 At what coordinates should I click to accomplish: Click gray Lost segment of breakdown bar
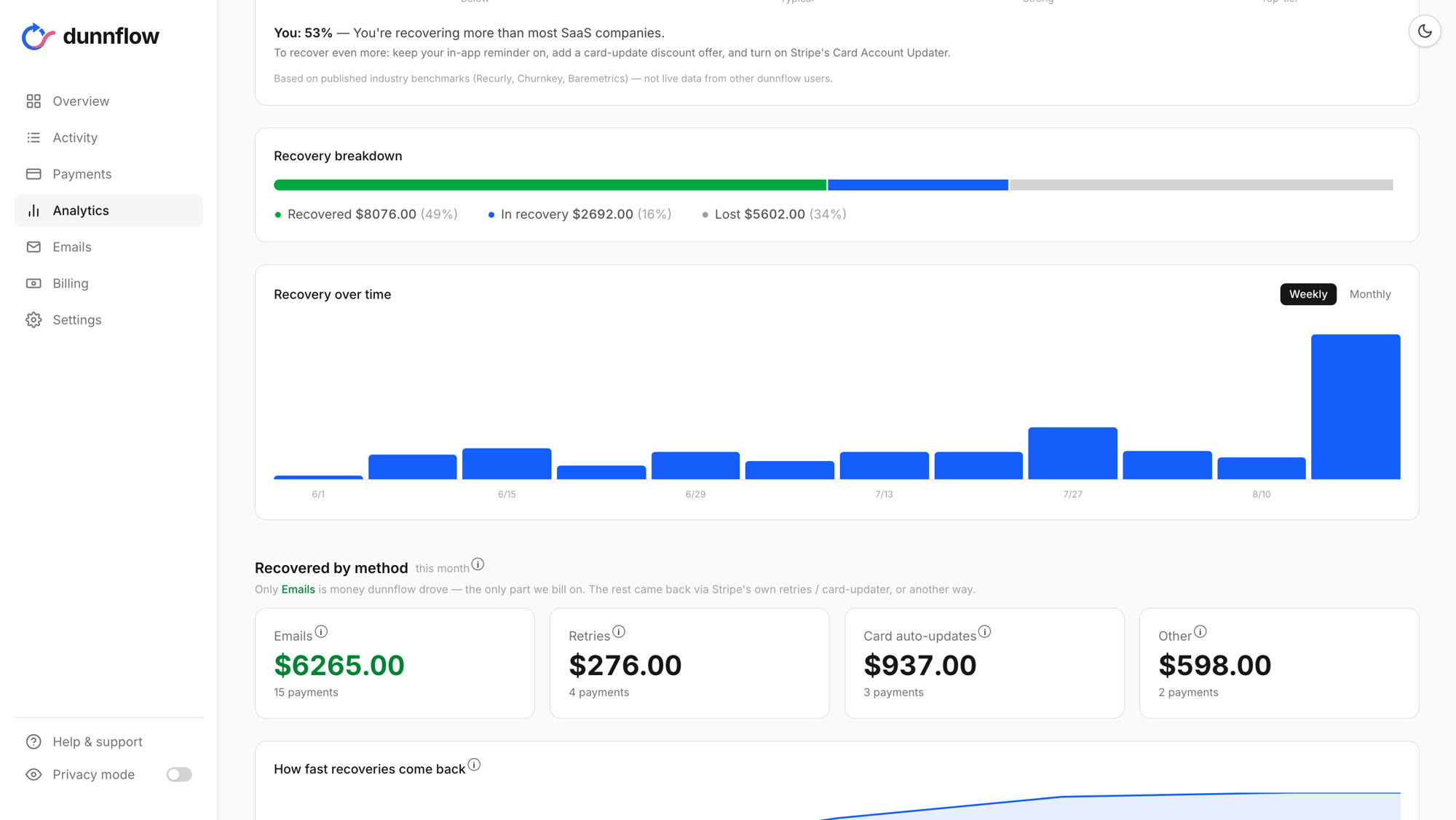(1201, 185)
